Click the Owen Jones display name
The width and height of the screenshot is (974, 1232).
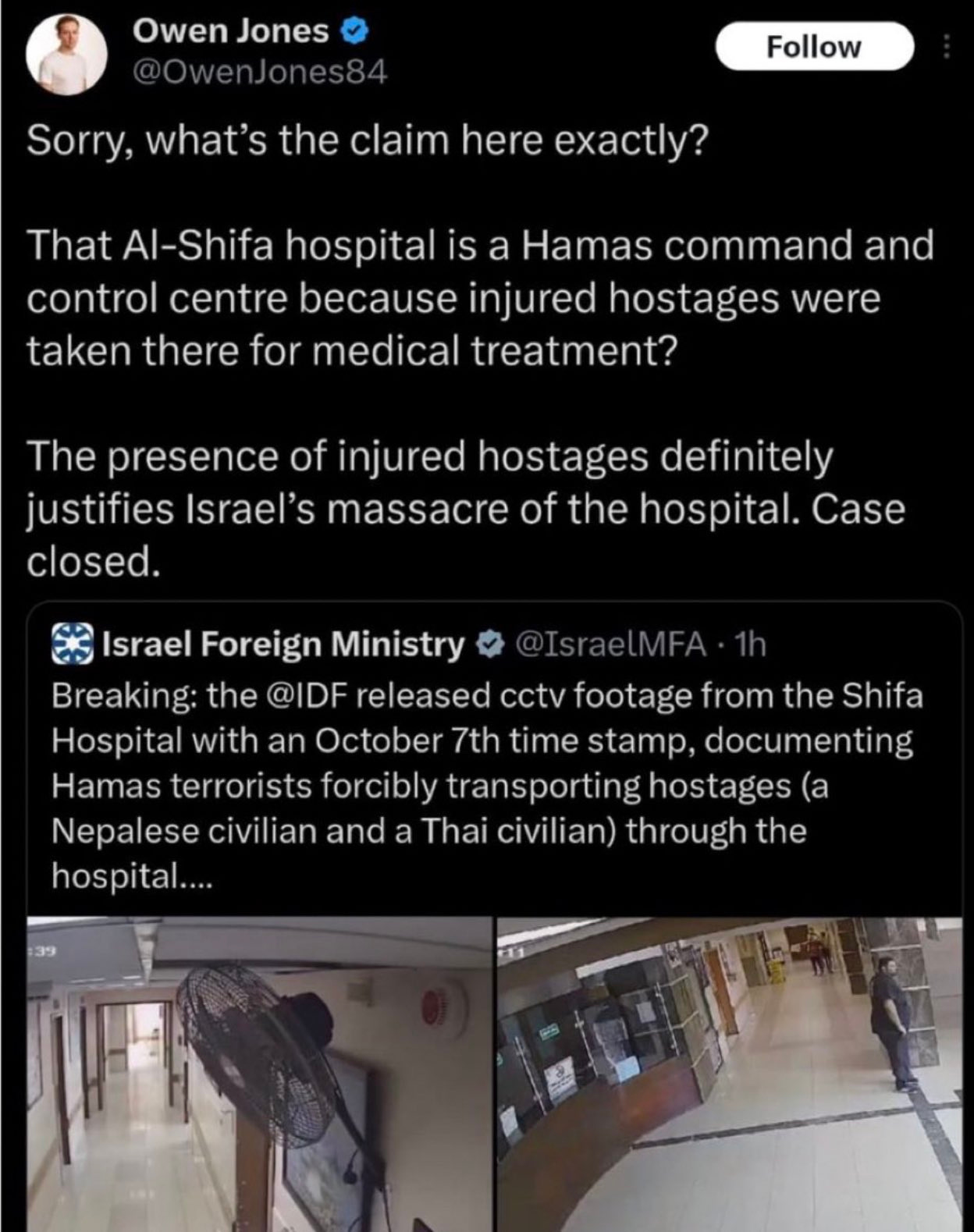coord(230,31)
